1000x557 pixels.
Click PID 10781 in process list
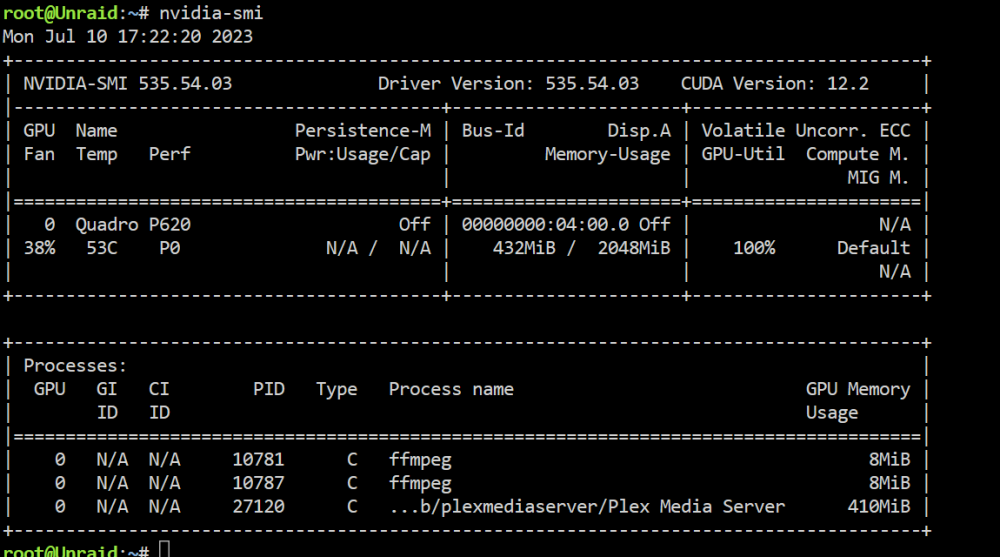point(258,459)
